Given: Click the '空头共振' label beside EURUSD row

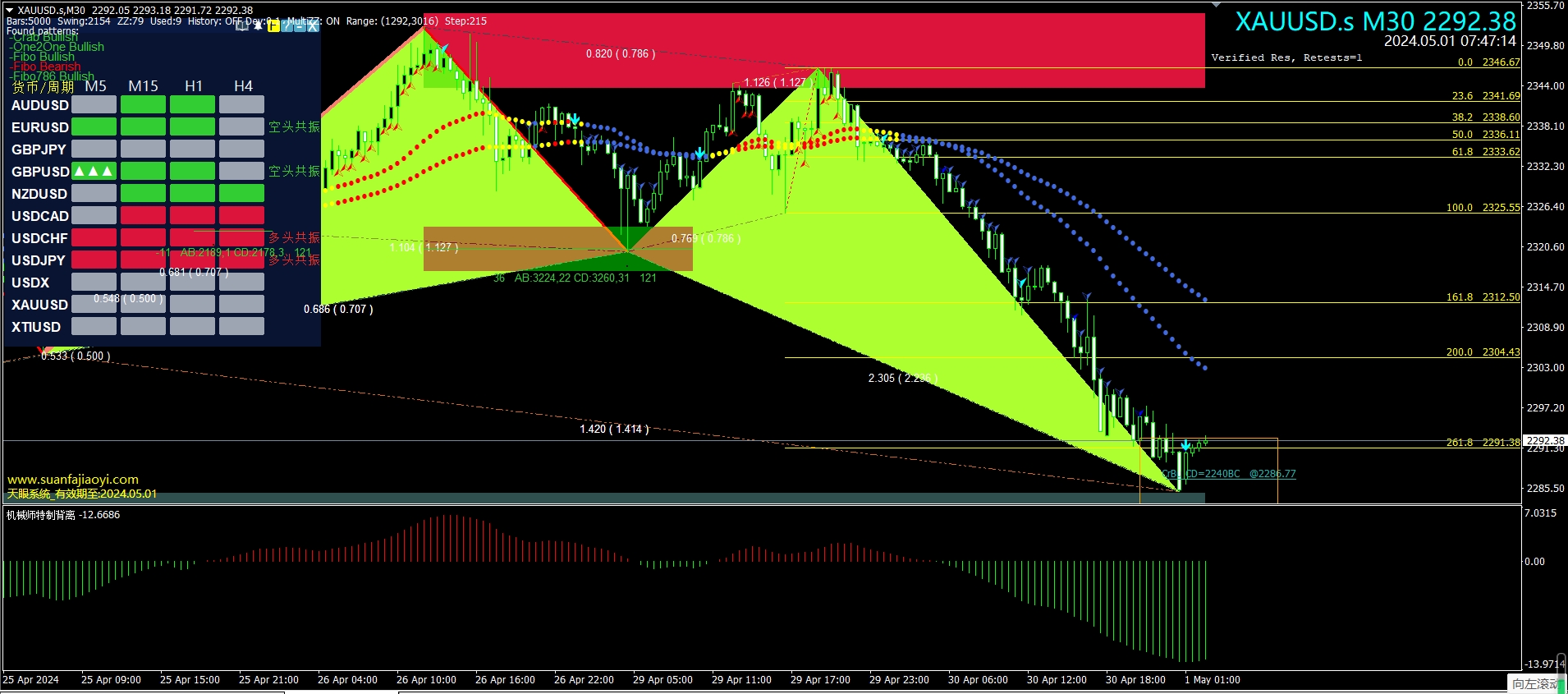Looking at the screenshot, I should pos(294,127).
